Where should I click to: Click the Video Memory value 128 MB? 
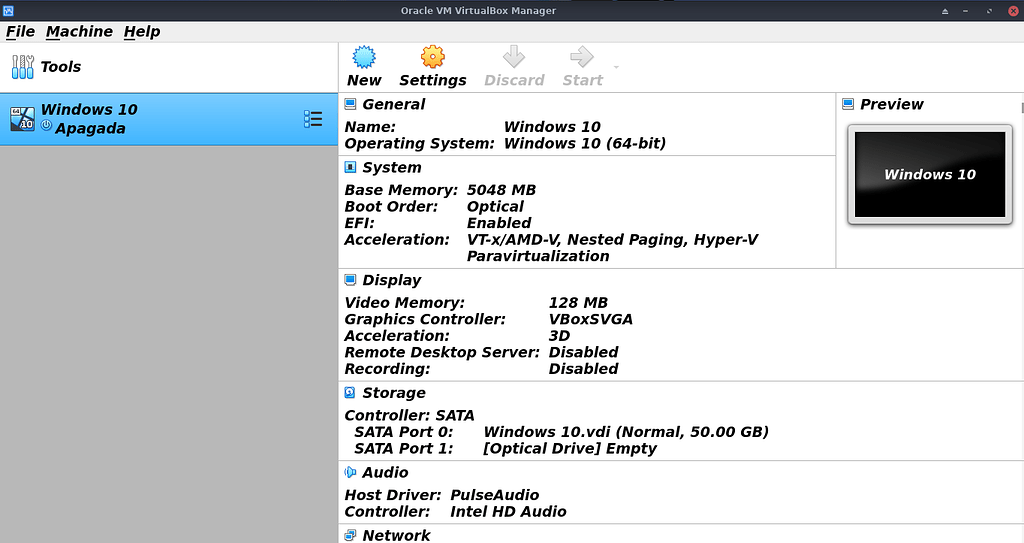pyautogui.click(x=578, y=303)
